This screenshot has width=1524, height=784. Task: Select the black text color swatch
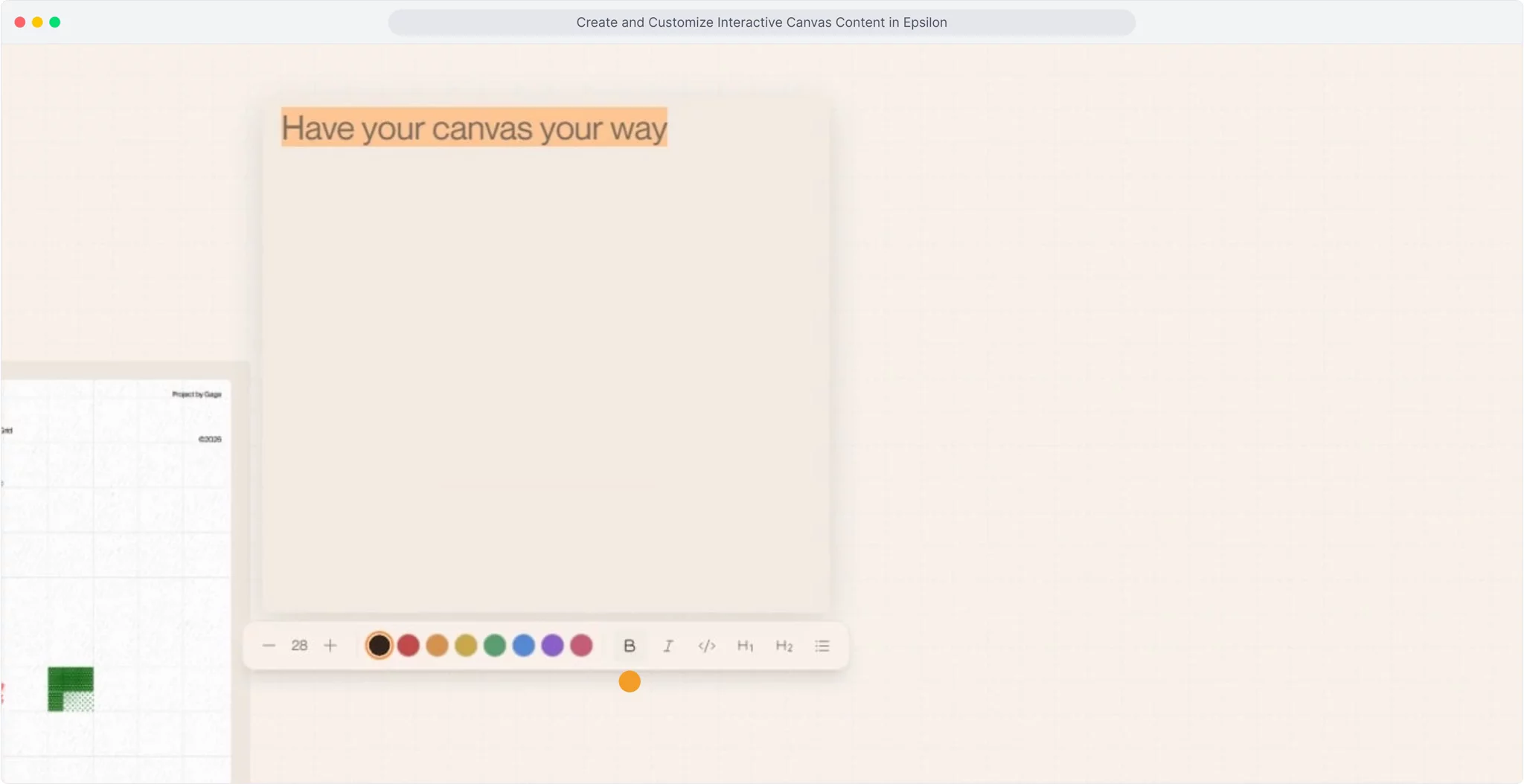pos(380,646)
